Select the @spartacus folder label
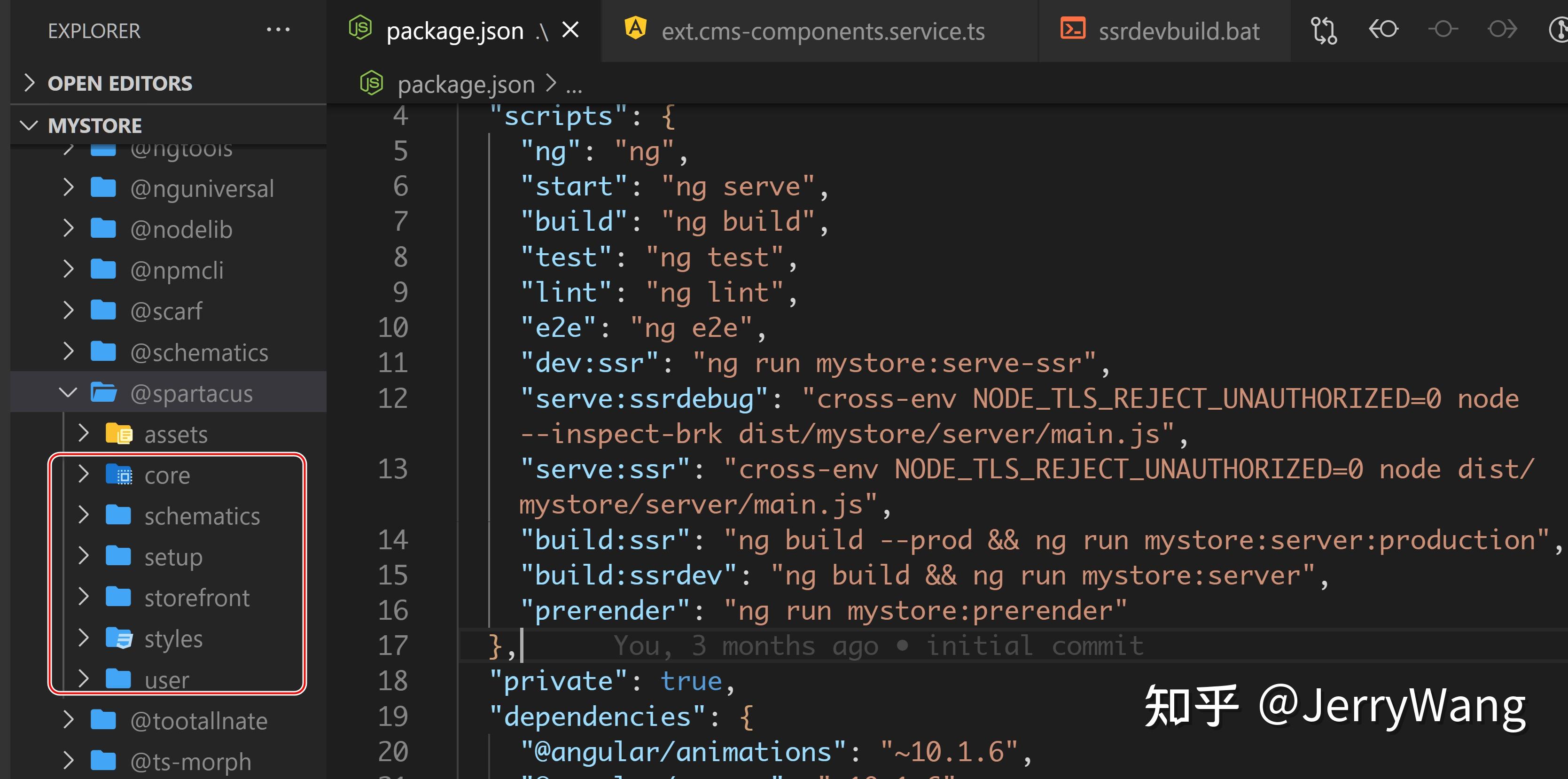The width and height of the screenshot is (1568, 779). [192, 394]
